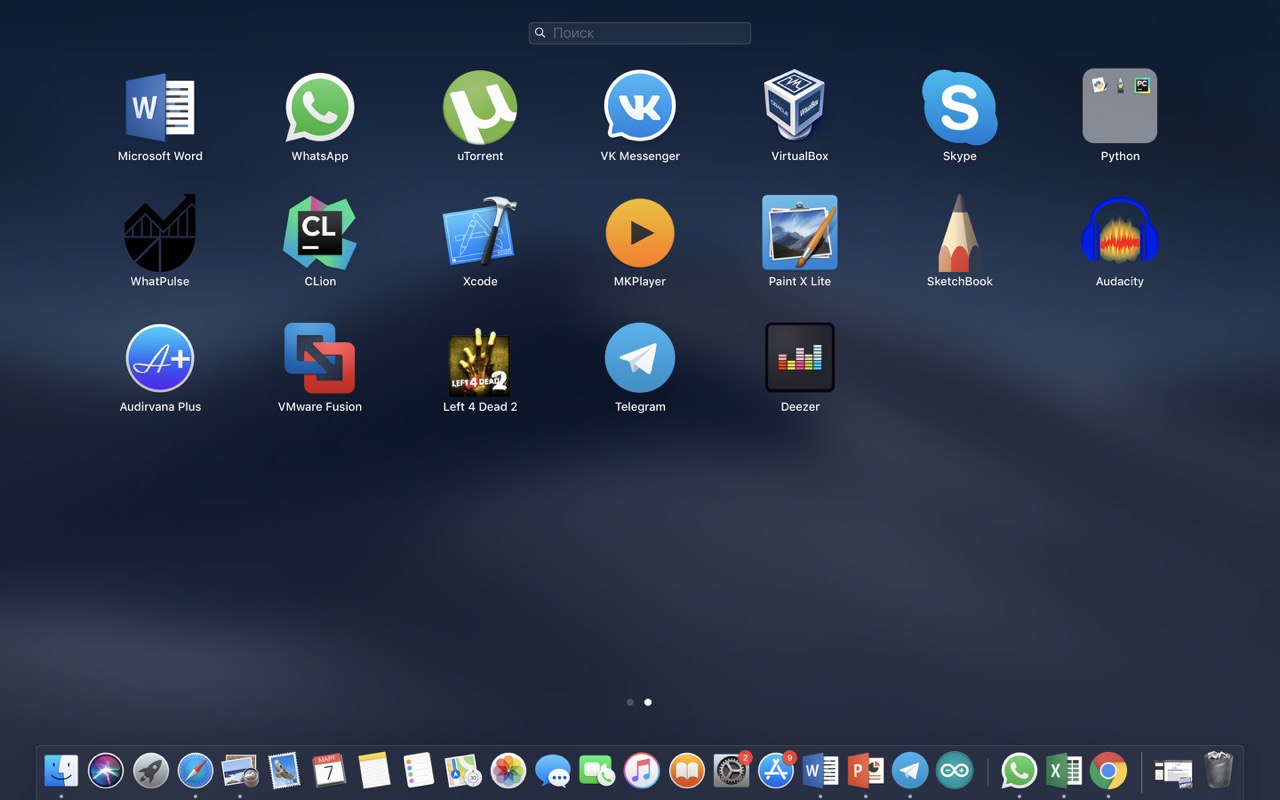Image resolution: width=1280 pixels, height=800 pixels.
Task: Open MKPlayer
Action: pos(640,233)
